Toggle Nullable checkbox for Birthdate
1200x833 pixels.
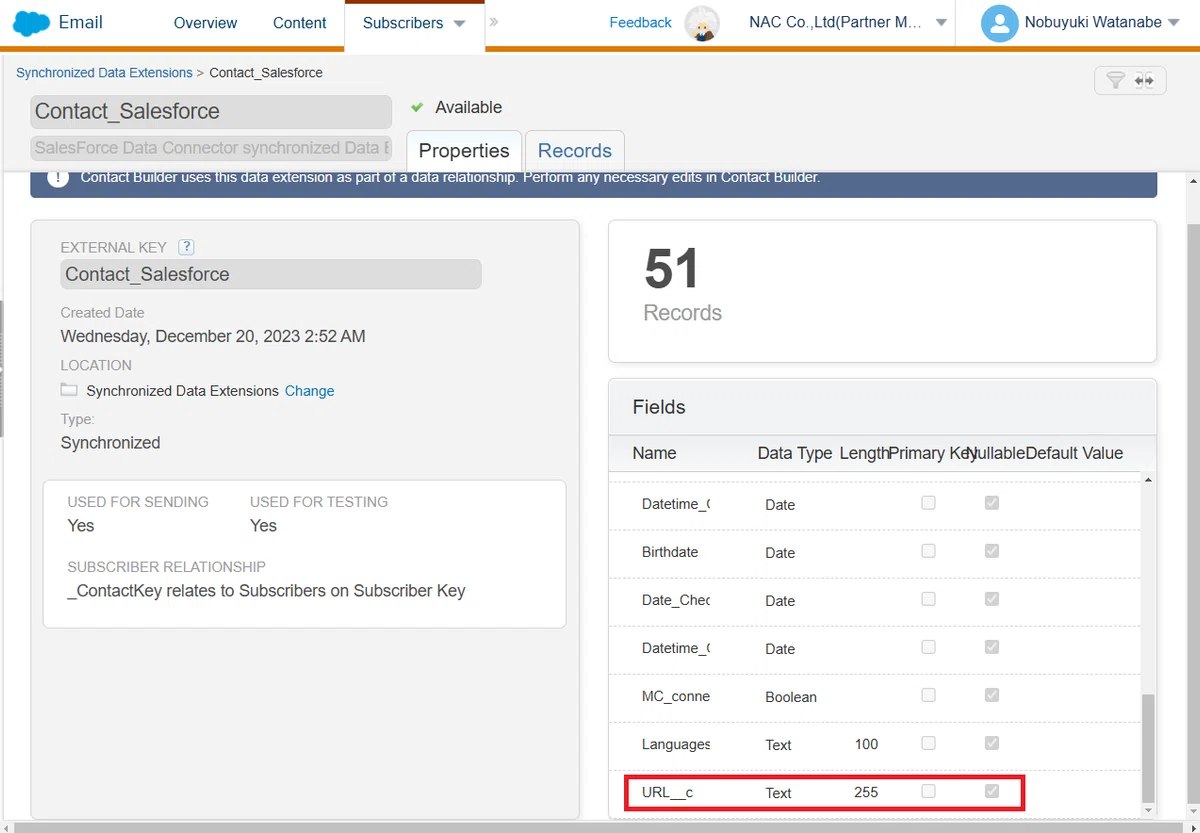[991, 551]
